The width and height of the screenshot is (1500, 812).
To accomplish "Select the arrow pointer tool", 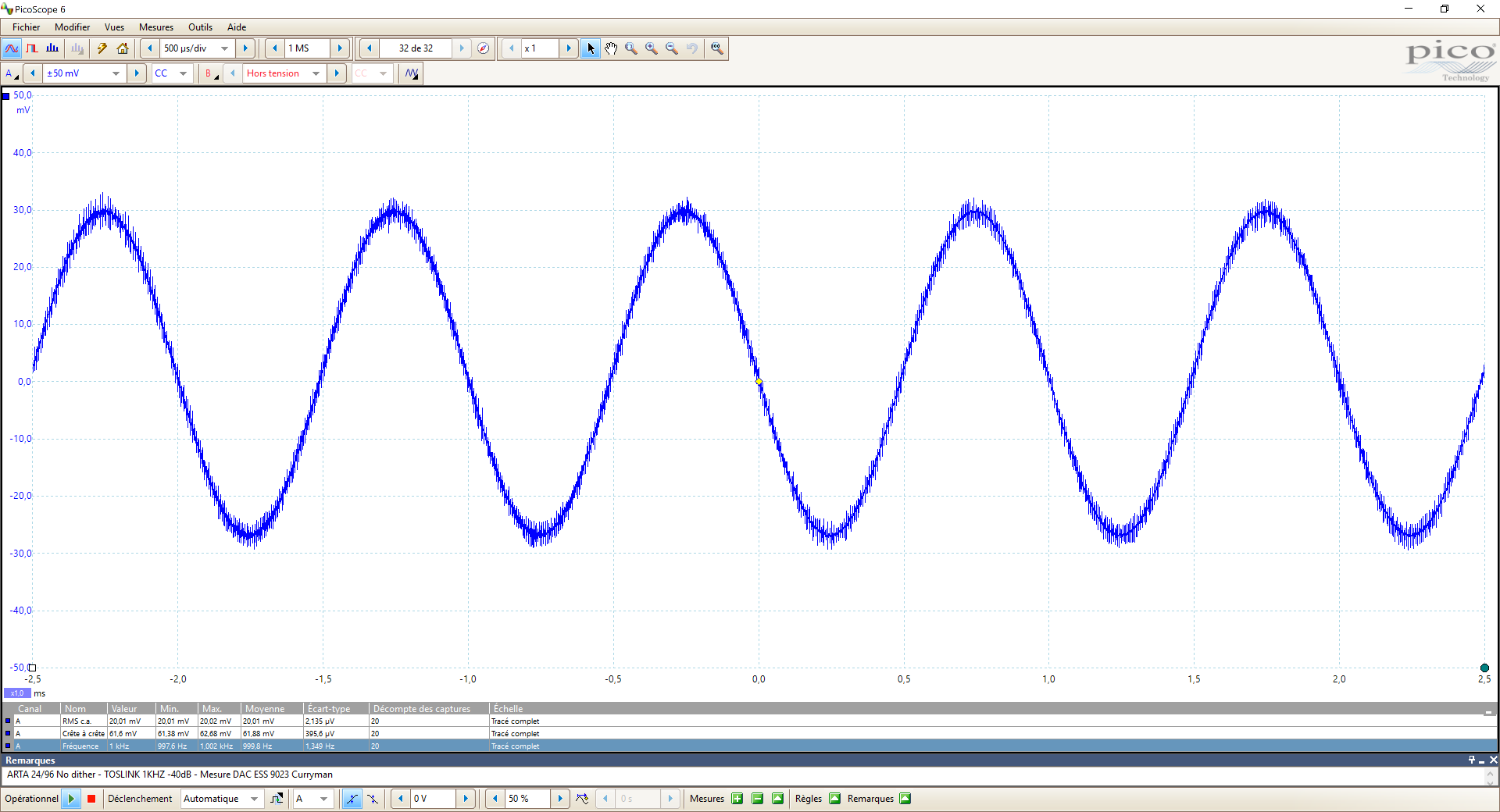I will point(591,48).
